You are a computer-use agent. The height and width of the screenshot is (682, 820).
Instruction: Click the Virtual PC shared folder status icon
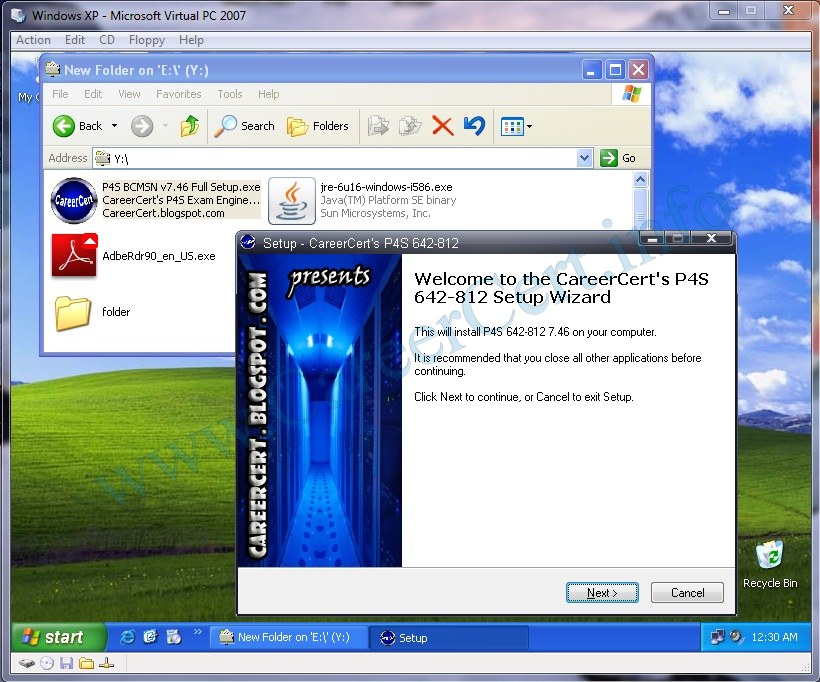(86, 664)
